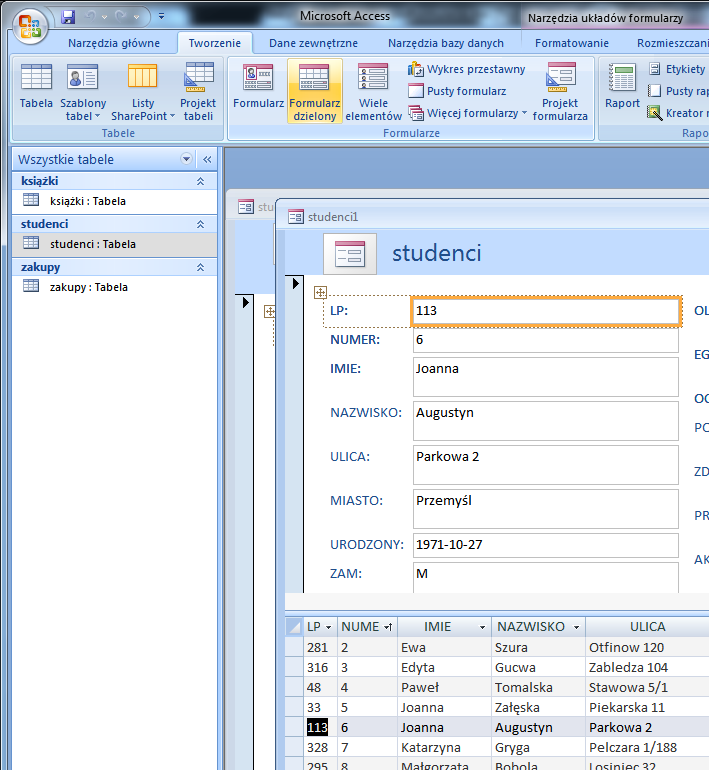Collapse the zakupy group
The height and width of the screenshot is (770, 709).
tap(200, 267)
